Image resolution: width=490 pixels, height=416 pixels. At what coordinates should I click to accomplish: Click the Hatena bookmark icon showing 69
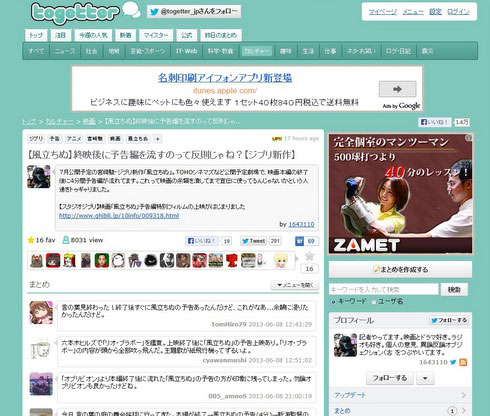coord(299,241)
